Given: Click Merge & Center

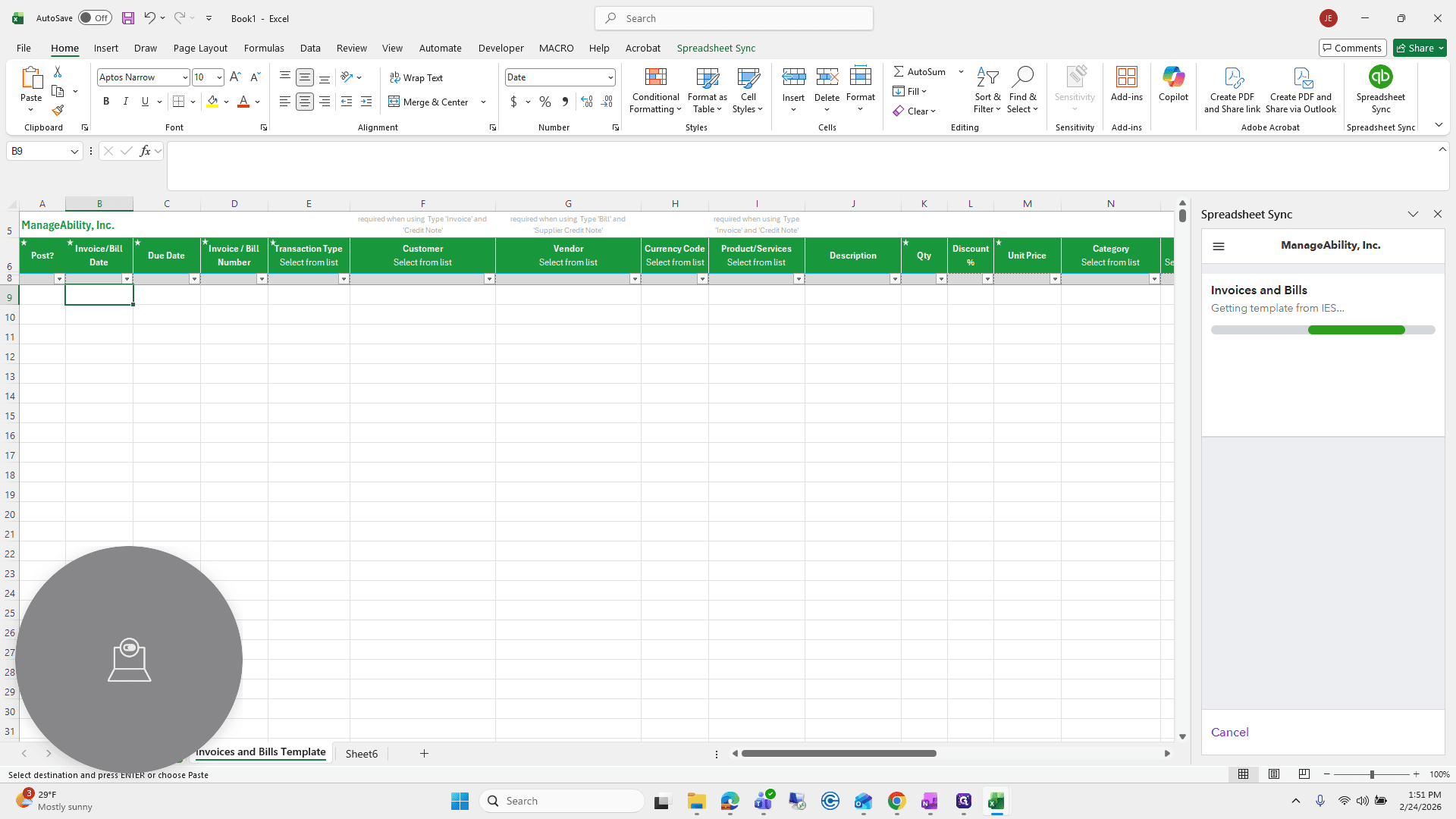Looking at the screenshot, I should 429,102.
